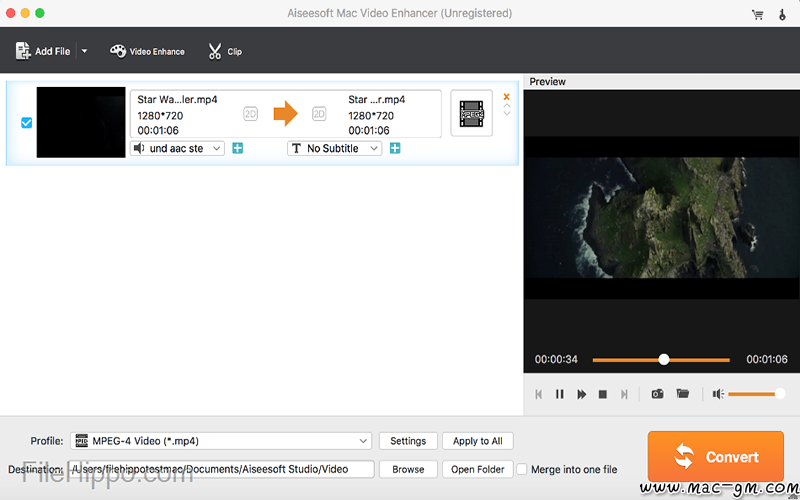Click the source file name Star Wa...ler.mp4
The height and width of the screenshot is (500, 800).
coord(178,99)
